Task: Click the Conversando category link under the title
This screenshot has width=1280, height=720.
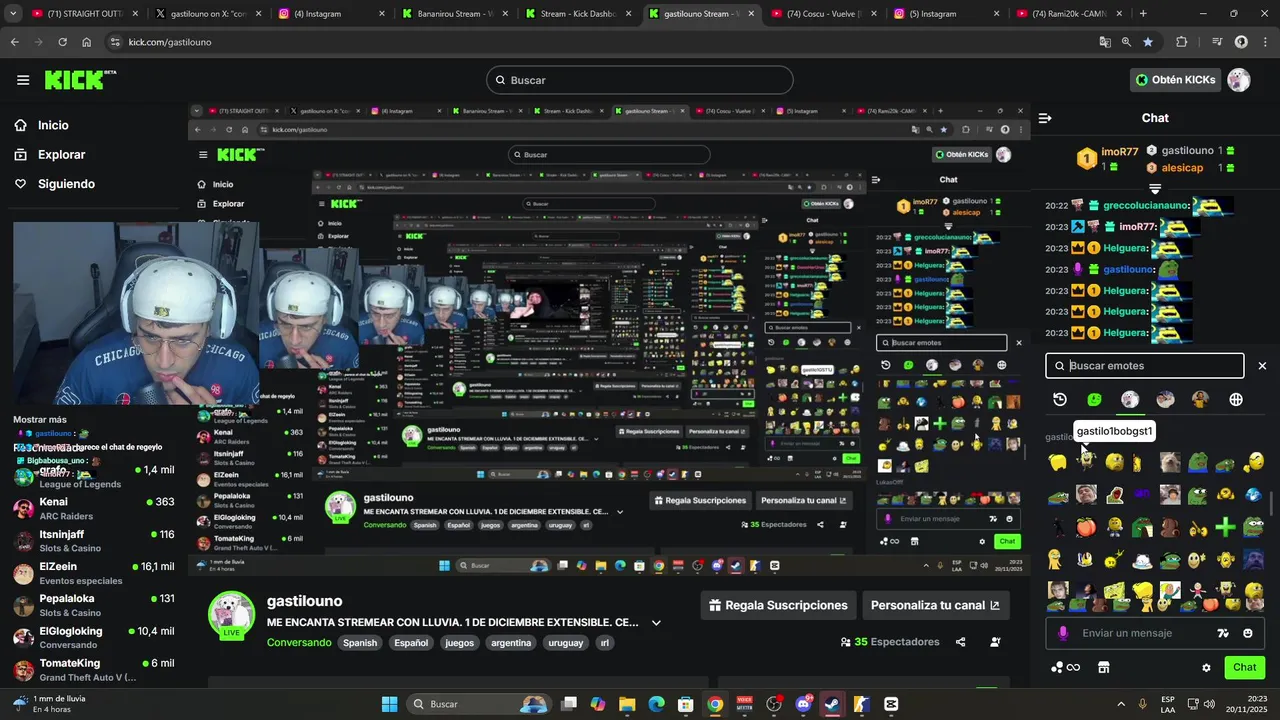Action: (x=299, y=643)
